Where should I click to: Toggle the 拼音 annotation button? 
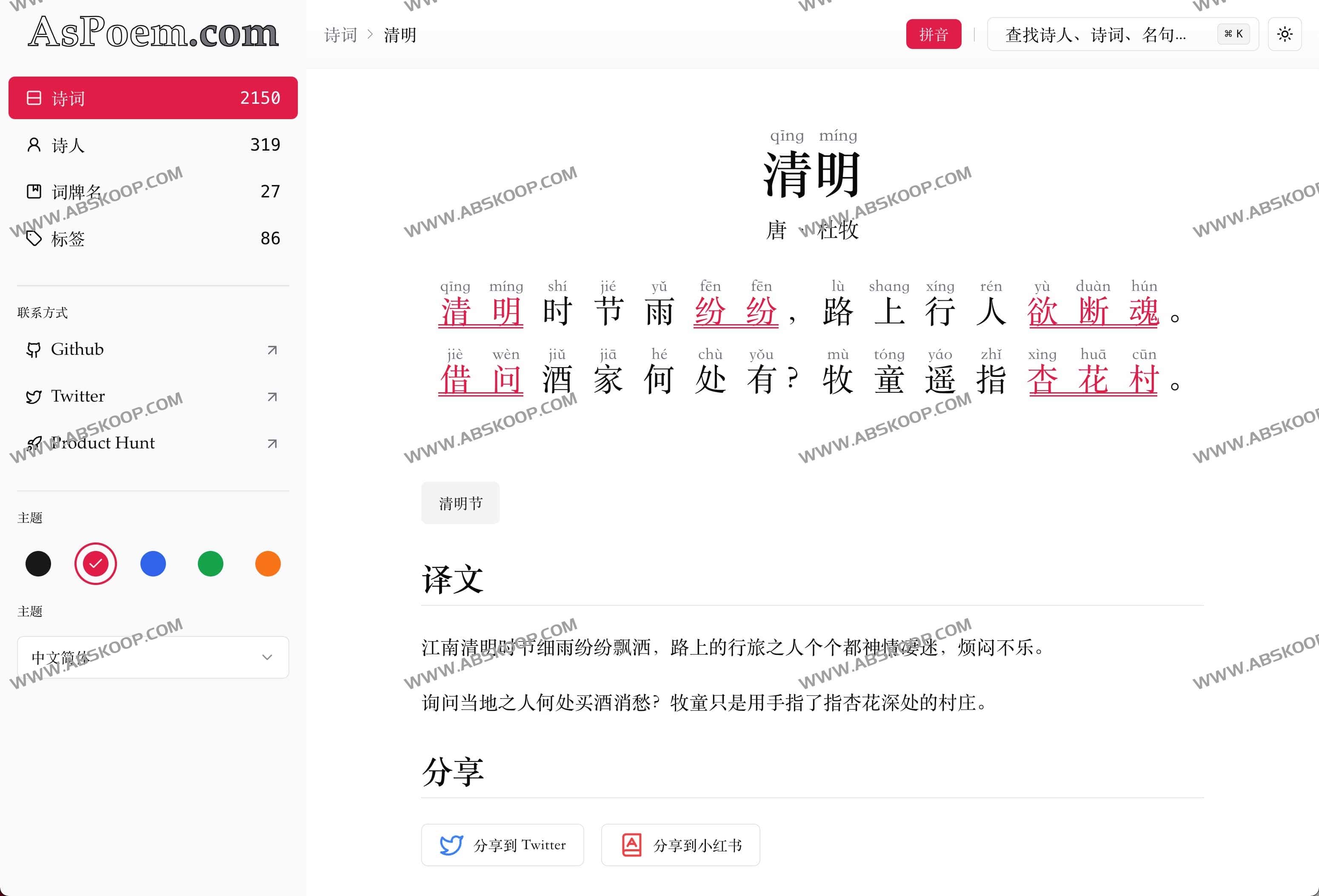coord(934,34)
